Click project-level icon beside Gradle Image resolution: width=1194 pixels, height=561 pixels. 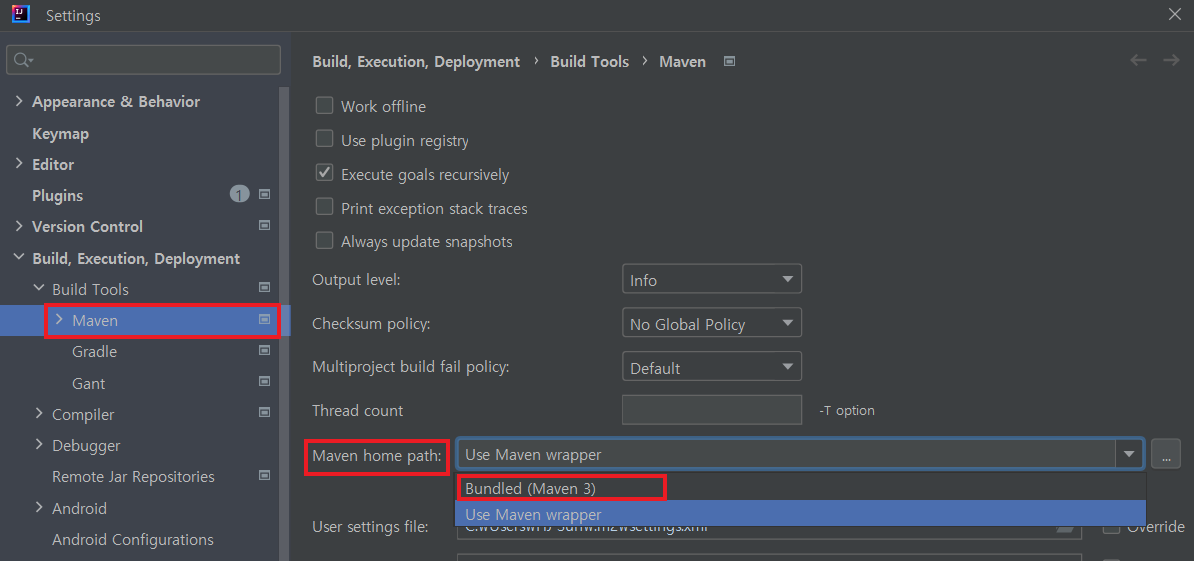point(264,350)
